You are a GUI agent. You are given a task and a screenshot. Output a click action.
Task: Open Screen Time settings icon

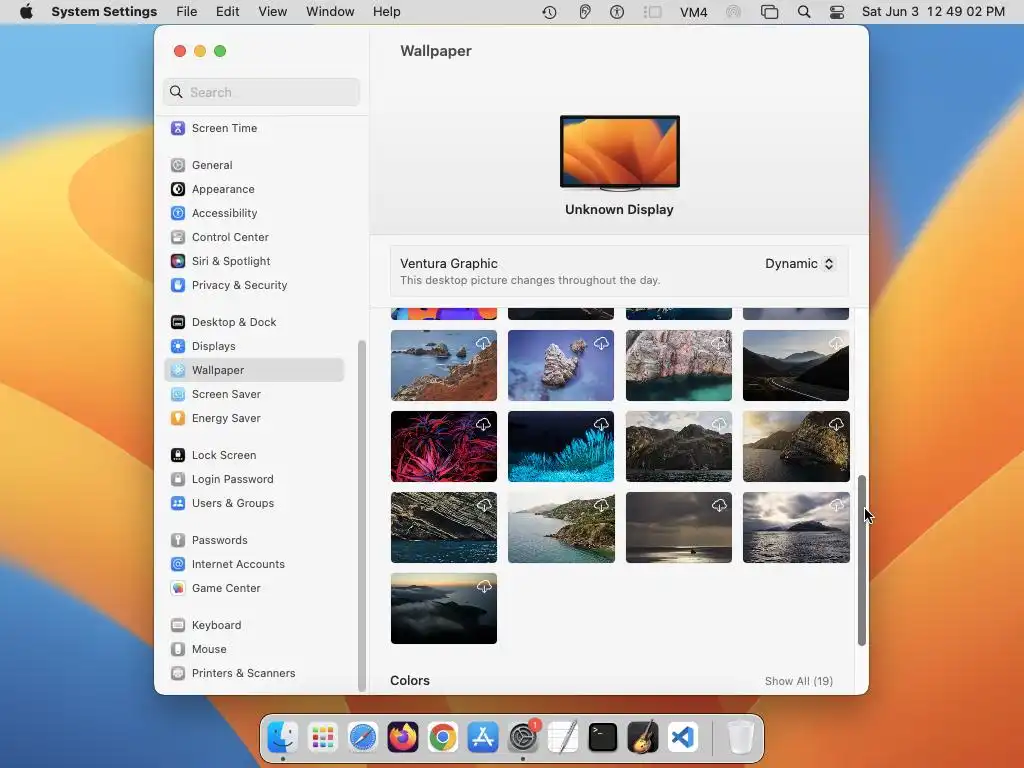tap(178, 128)
